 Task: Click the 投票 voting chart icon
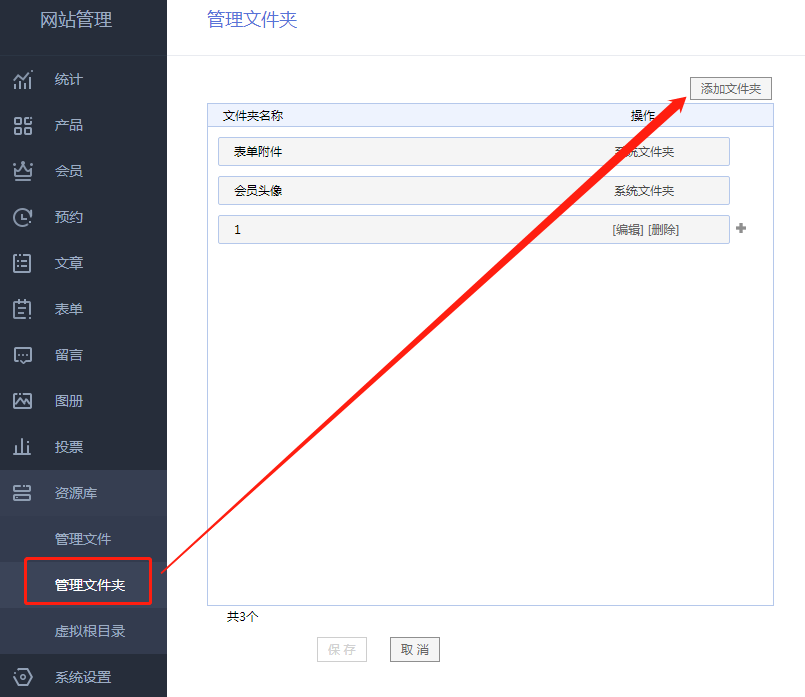(22, 447)
